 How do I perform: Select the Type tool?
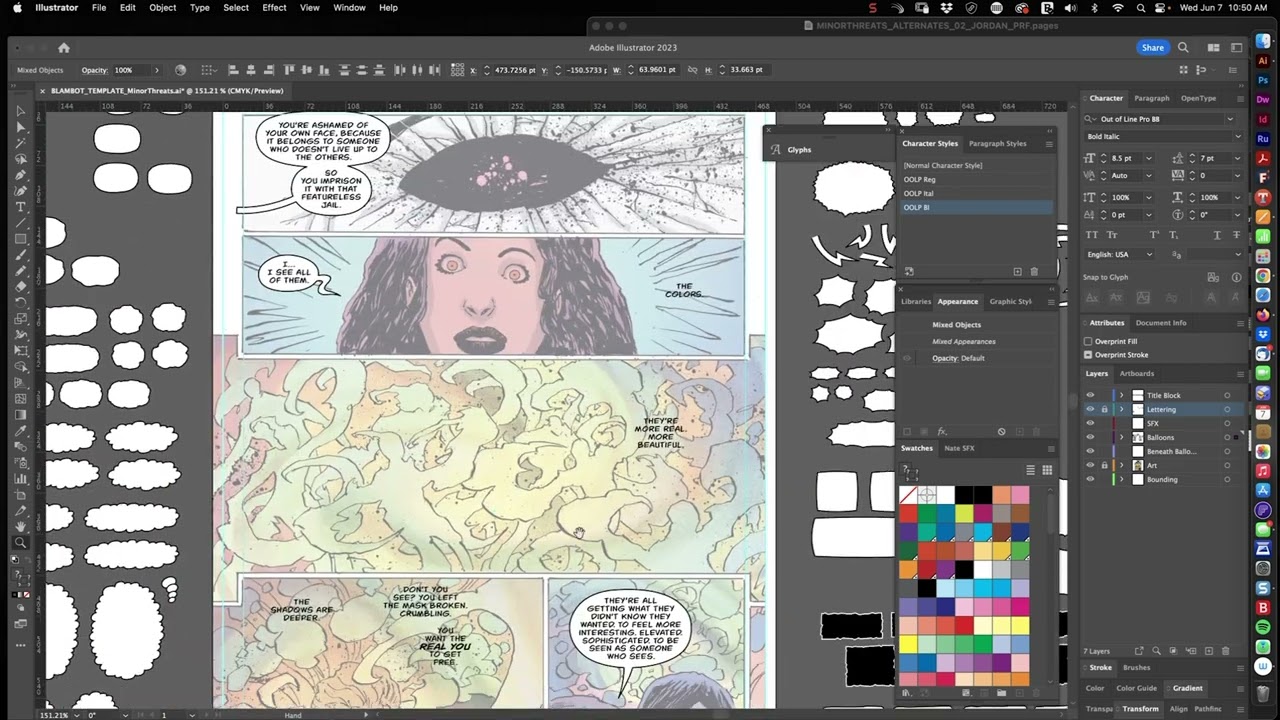click(20, 206)
